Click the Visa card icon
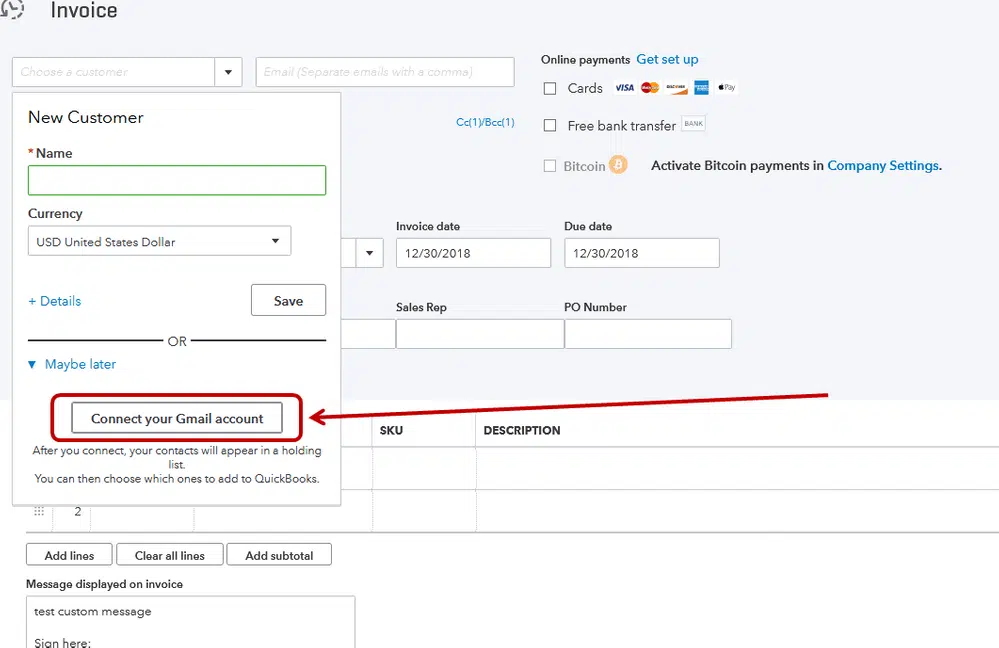The width and height of the screenshot is (999, 648). 624,88
